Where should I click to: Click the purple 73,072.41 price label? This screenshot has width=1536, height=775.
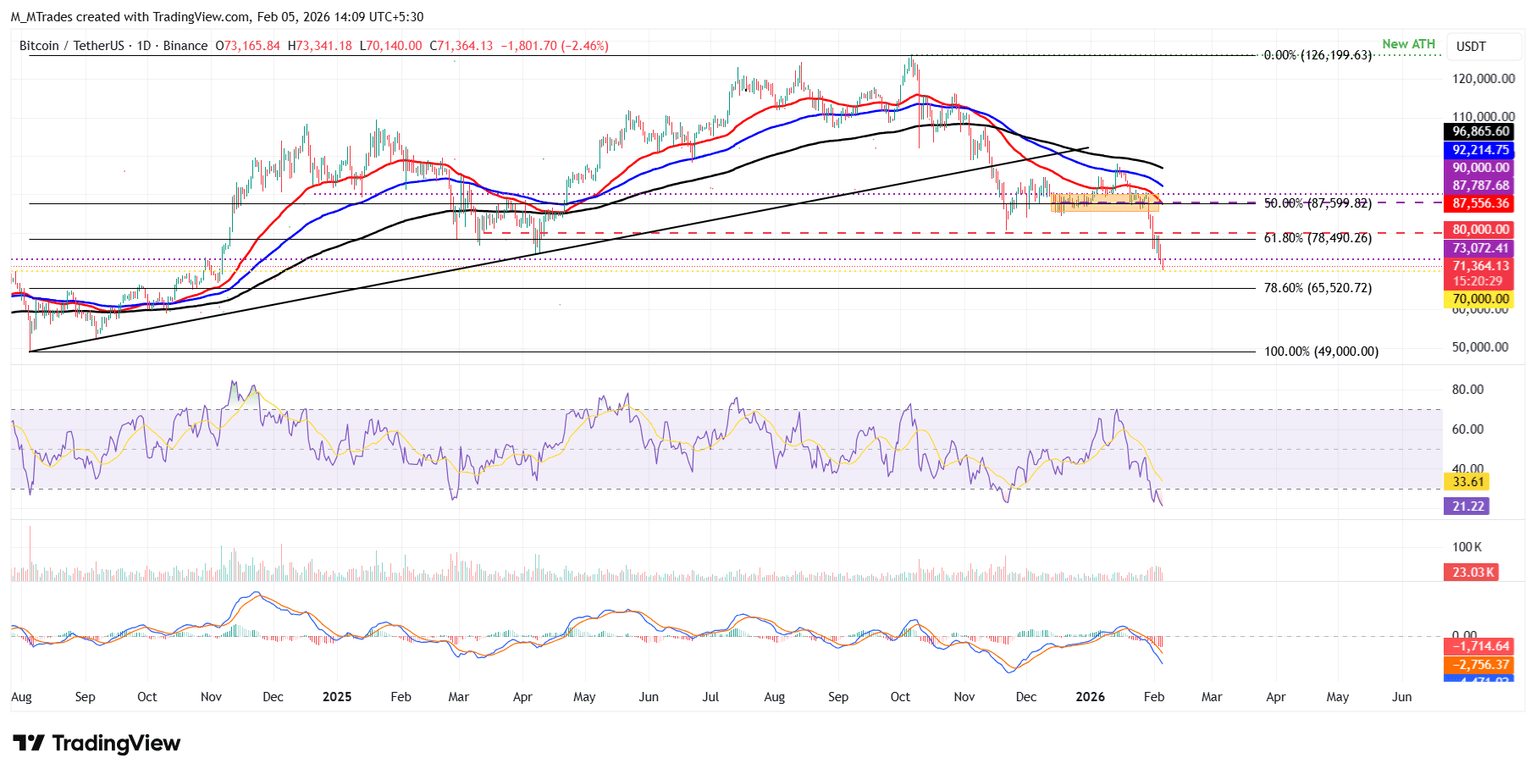tap(1478, 247)
